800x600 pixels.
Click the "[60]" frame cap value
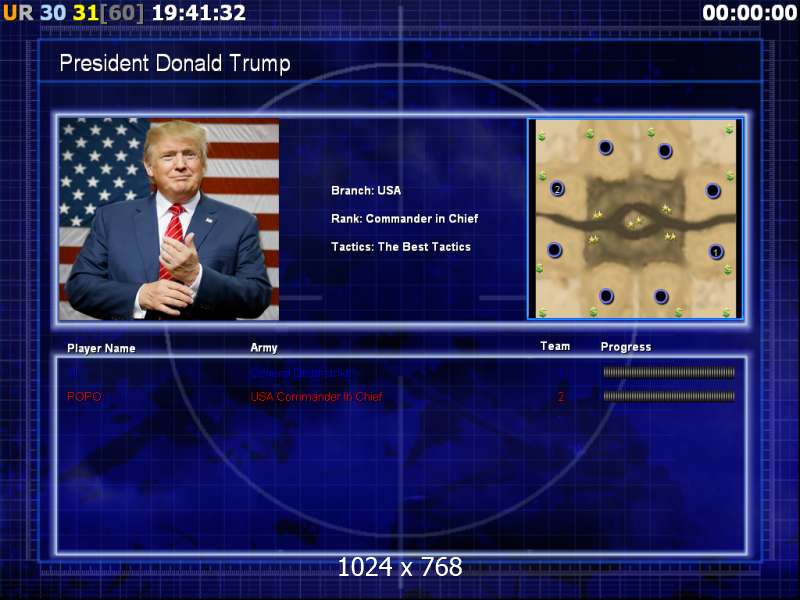(121, 13)
